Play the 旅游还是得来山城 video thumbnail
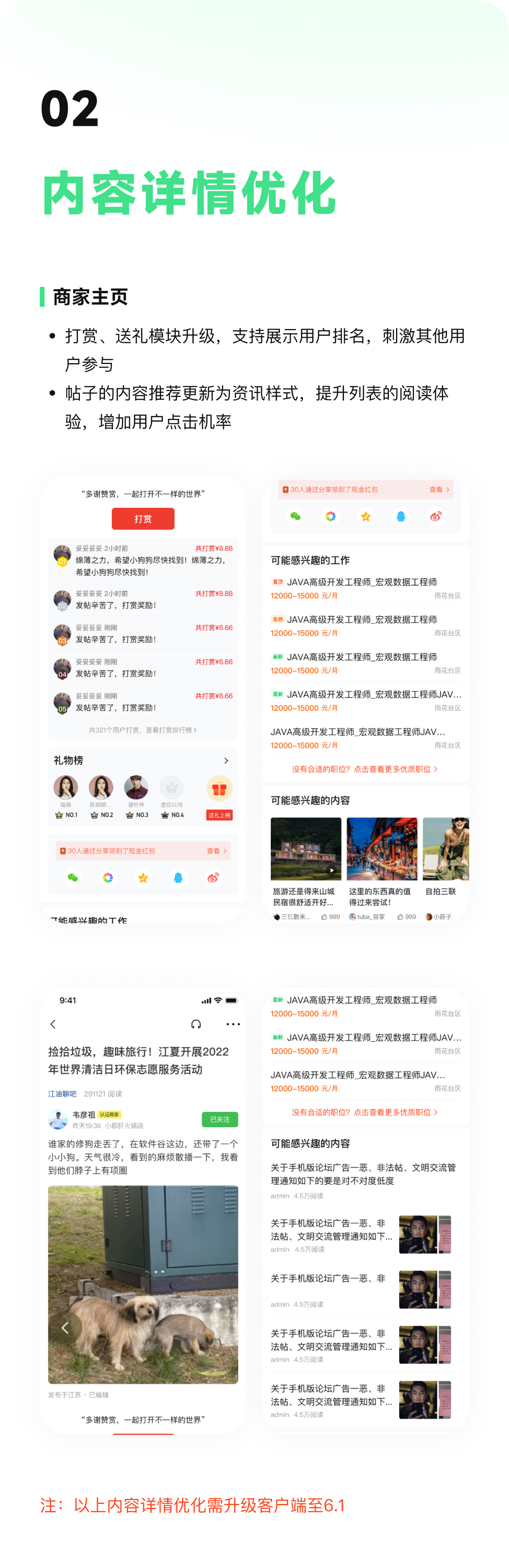The image size is (509, 1568). 306,849
